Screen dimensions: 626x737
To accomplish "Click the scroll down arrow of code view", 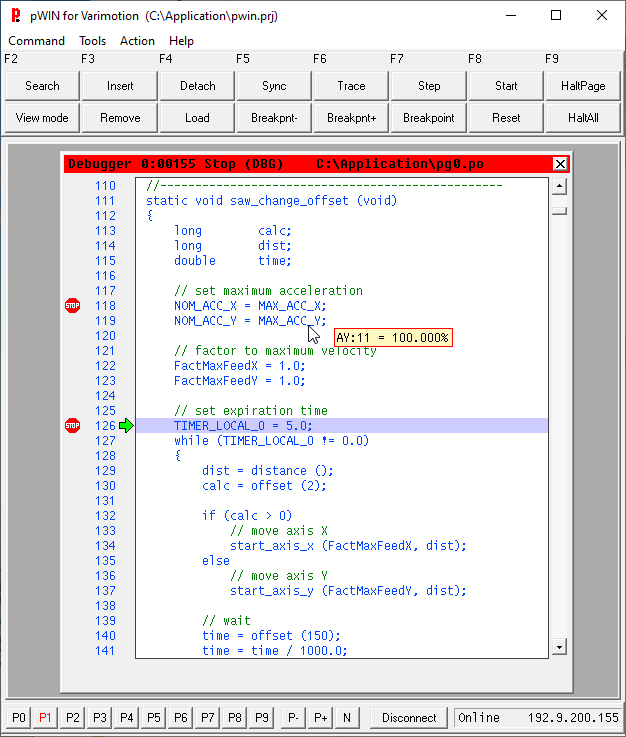I will pos(559,647).
